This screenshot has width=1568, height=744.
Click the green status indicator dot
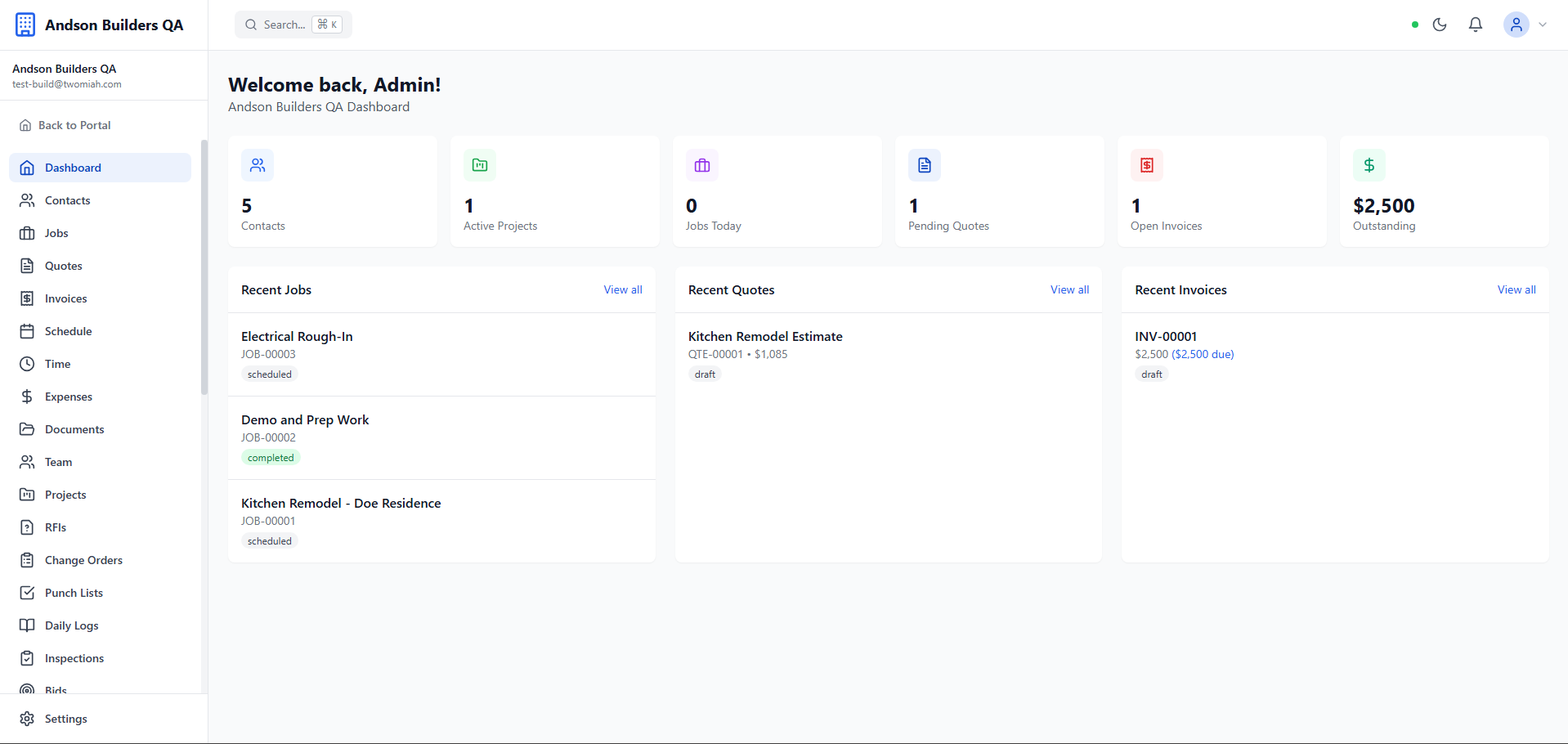1413,25
